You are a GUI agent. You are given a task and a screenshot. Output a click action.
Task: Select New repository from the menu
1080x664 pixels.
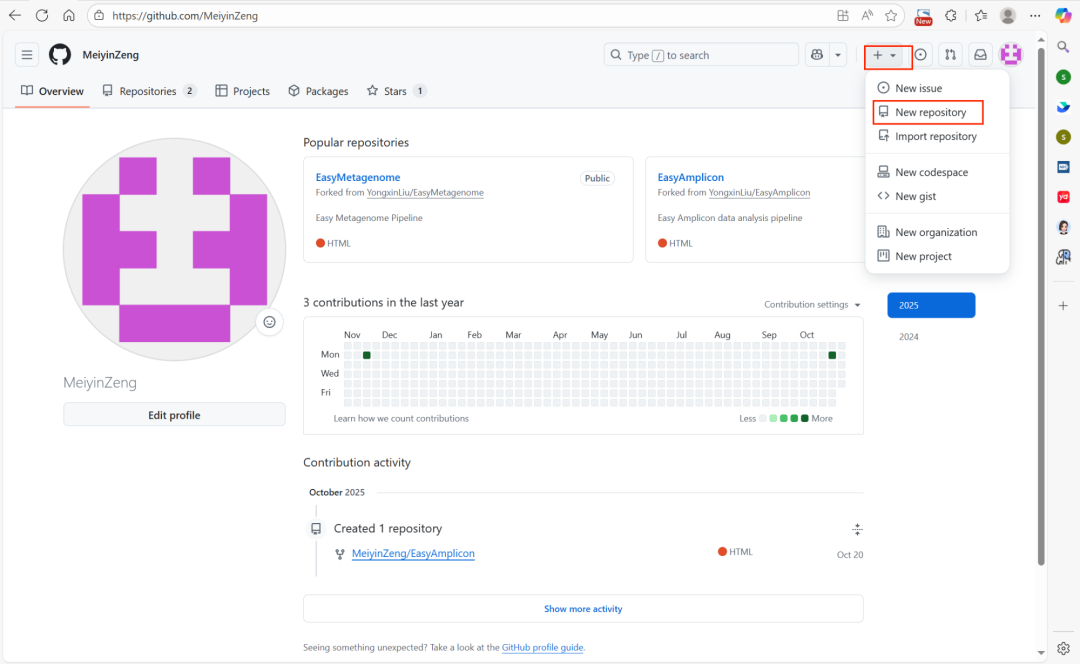pyautogui.click(x=937, y=112)
